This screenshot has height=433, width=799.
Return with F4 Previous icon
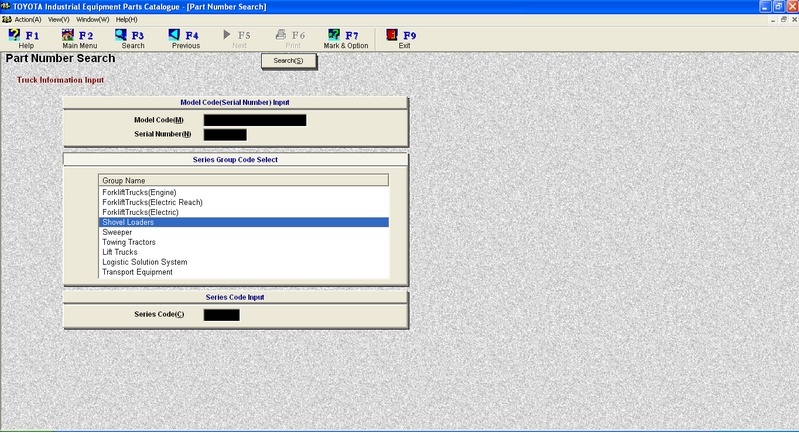(185, 39)
